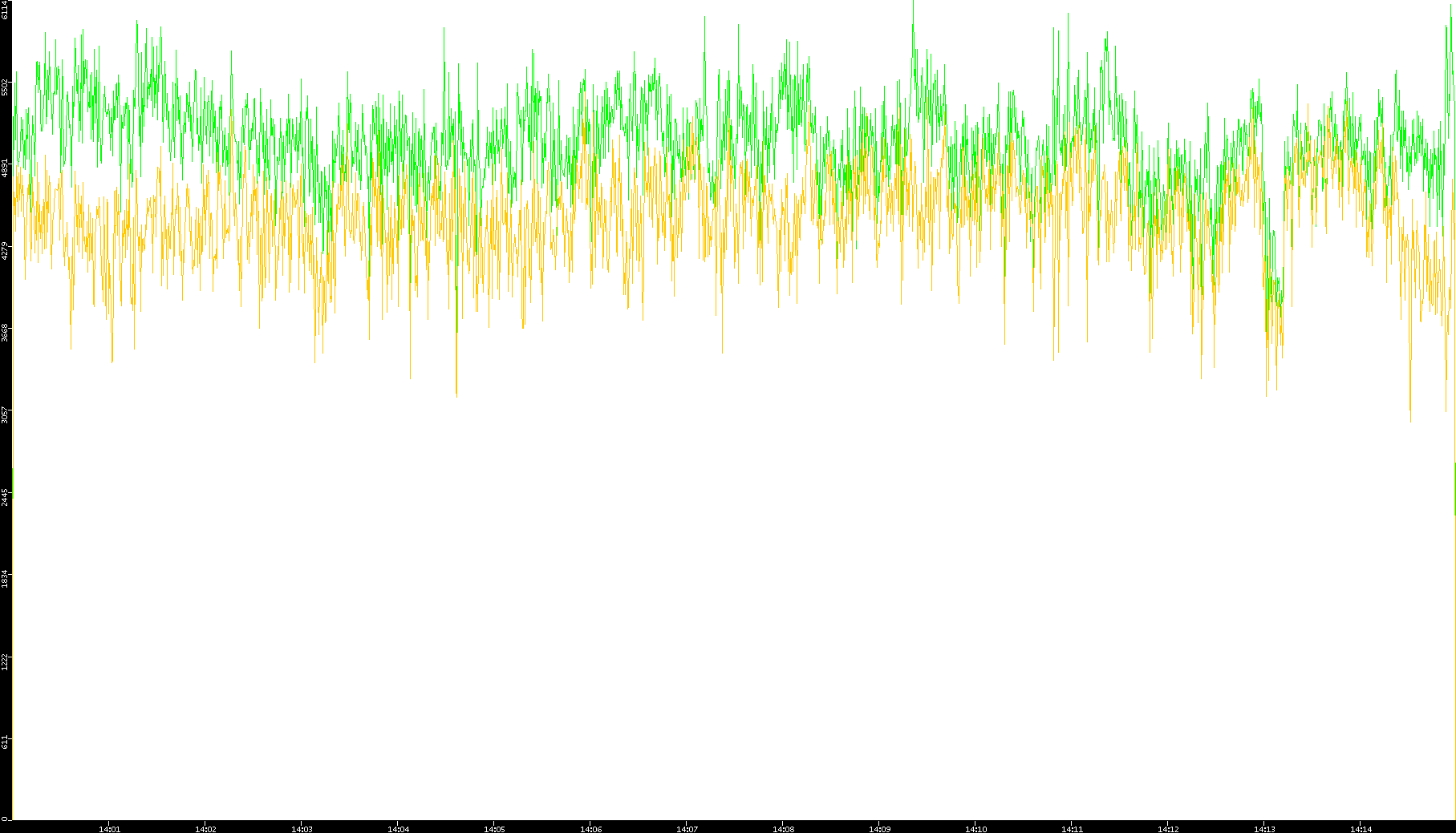Click the 14:02 time axis label
This screenshot has height=833, width=1456.
coord(205,828)
